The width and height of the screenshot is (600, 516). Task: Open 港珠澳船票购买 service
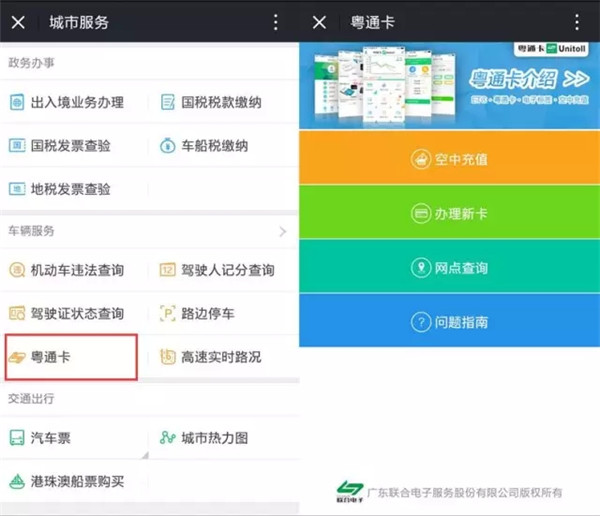tap(74, 482)
